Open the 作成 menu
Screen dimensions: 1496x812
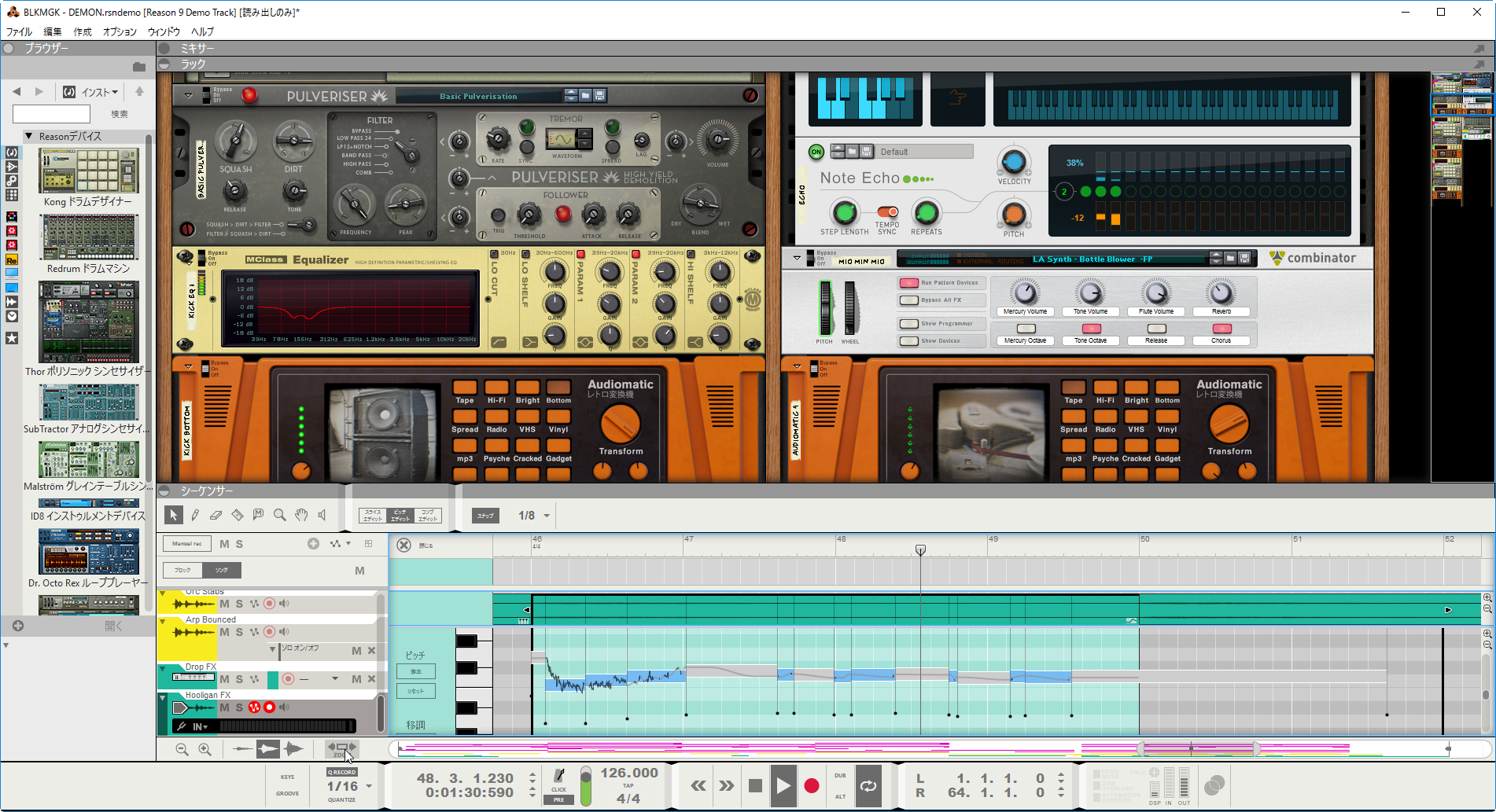click(x=83, y=31)
